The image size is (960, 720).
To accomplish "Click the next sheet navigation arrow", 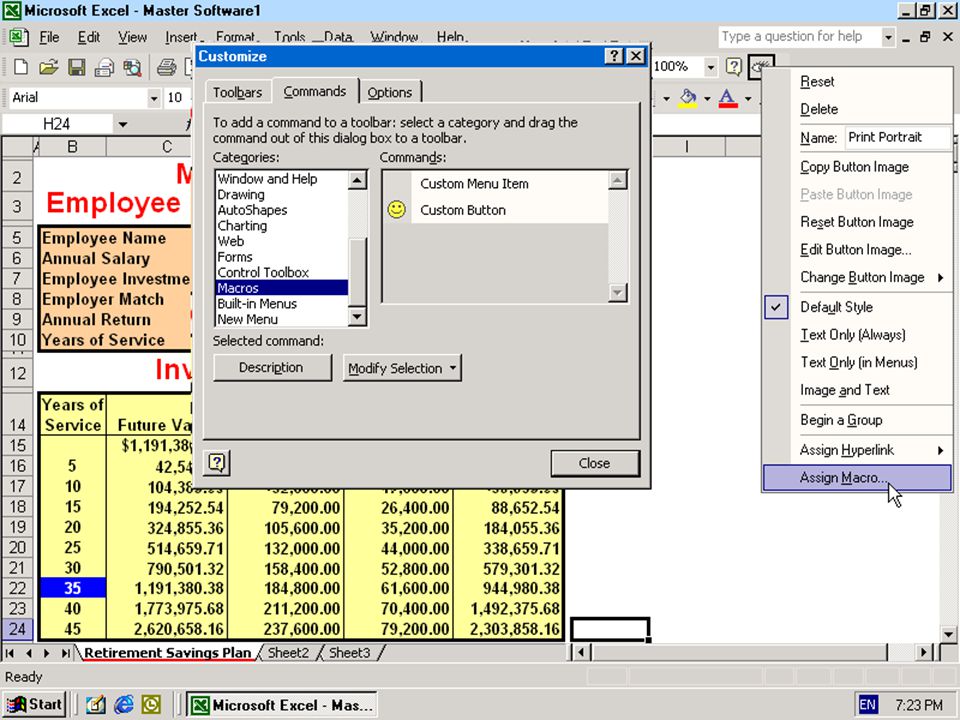I will point(47,653).
